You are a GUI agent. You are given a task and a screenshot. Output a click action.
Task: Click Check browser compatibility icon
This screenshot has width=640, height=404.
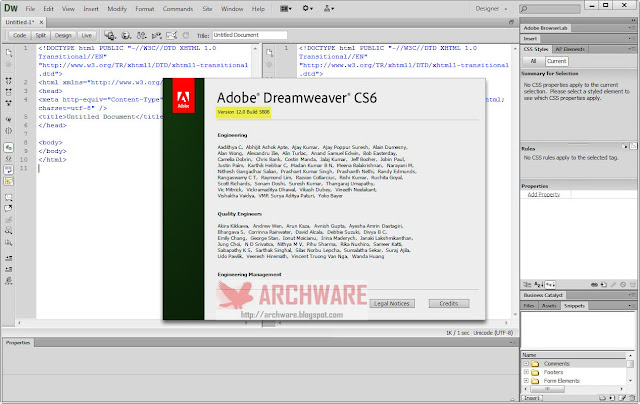click(x=171, y=36)
